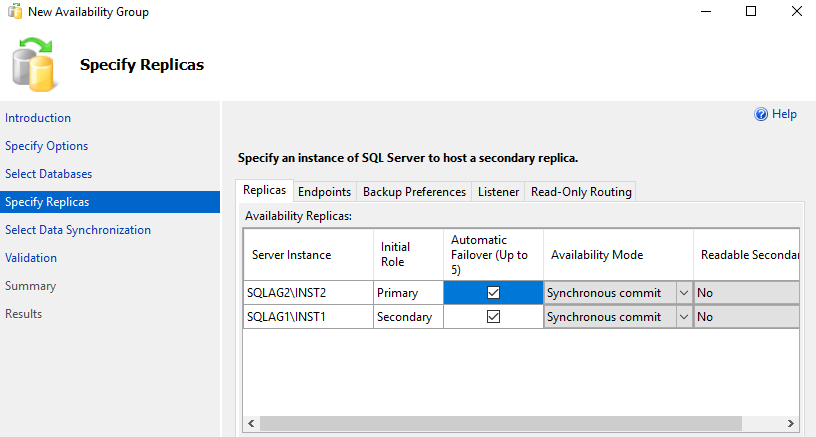Open Availability Mode dropdown for SQLAG2\INST2
The width and height of the screenshot is (816, 437).
(684, 293)
